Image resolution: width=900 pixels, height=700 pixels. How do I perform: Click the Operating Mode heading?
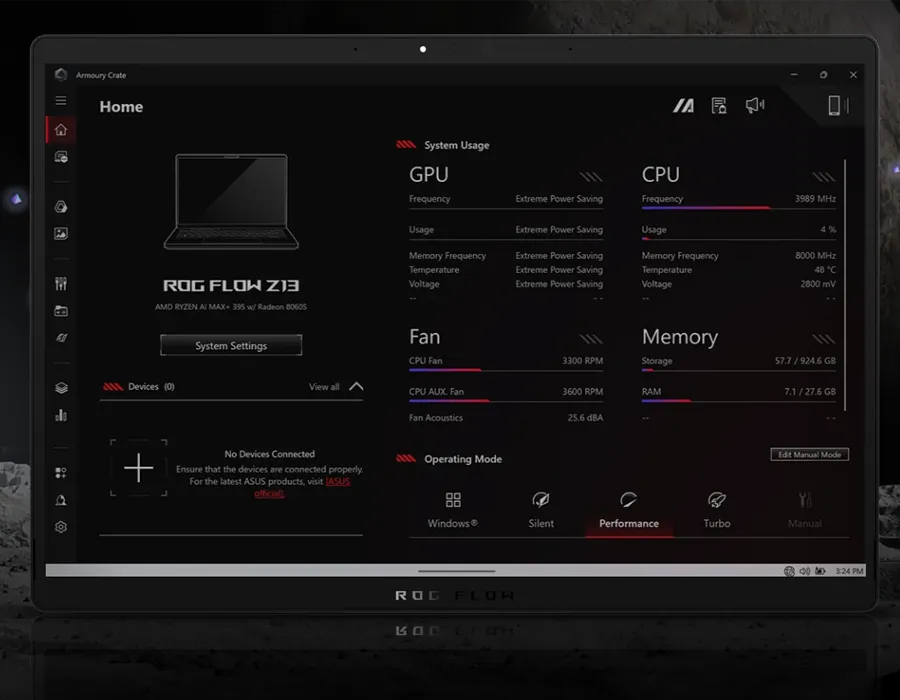coord(463,459)
